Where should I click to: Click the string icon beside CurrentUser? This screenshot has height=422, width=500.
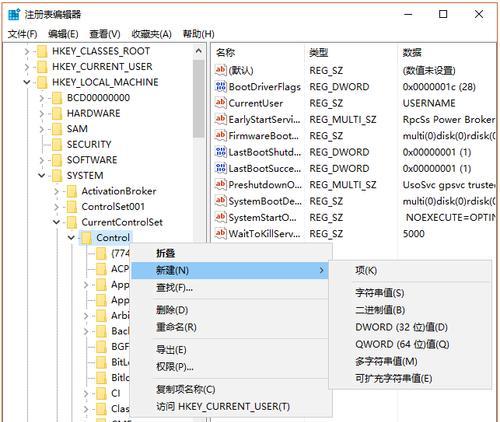point(221,103)
